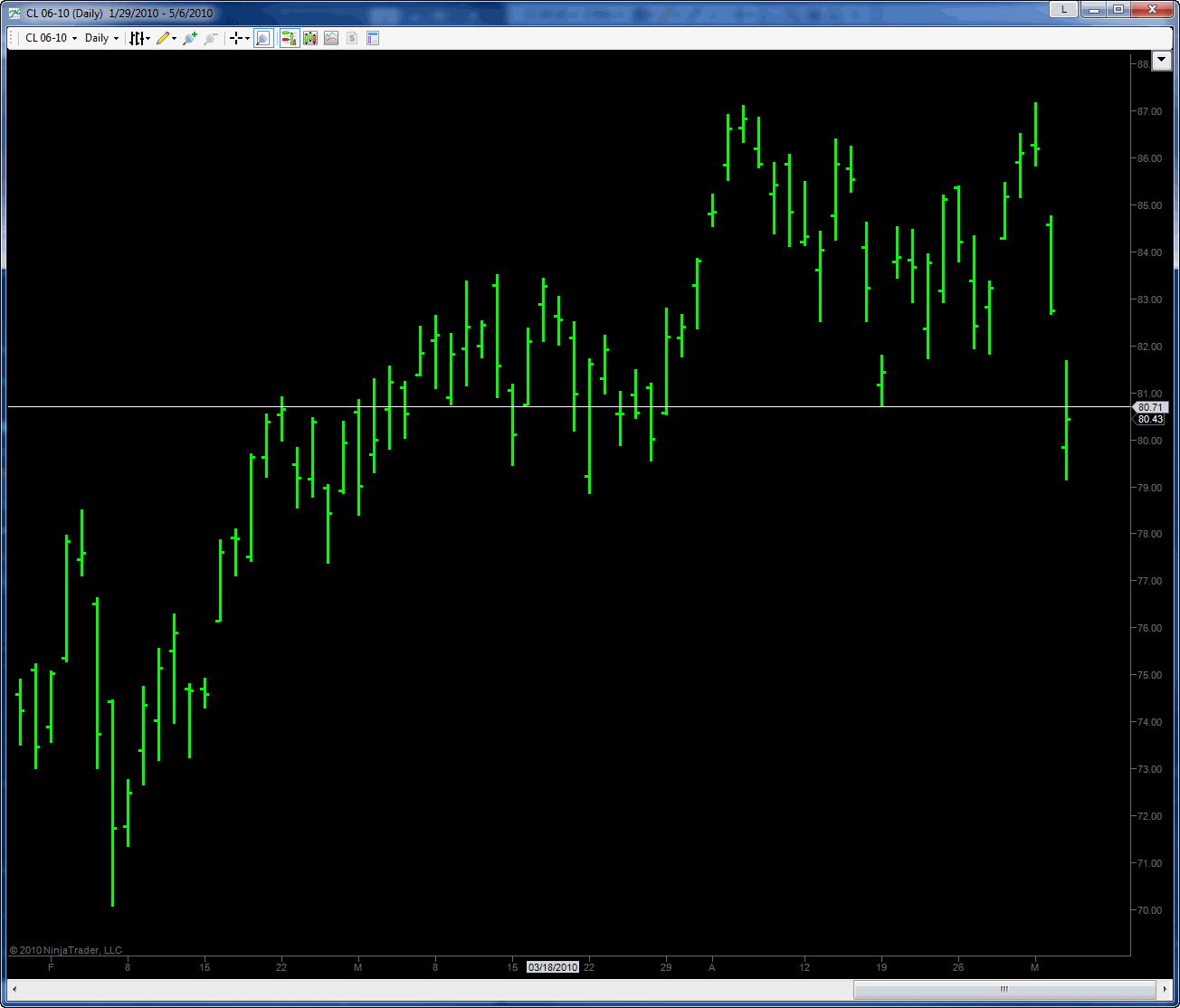Click the horizontal scrollbar thumb
This screenshot has width=1180, height=1008.
coord(1004,989)
